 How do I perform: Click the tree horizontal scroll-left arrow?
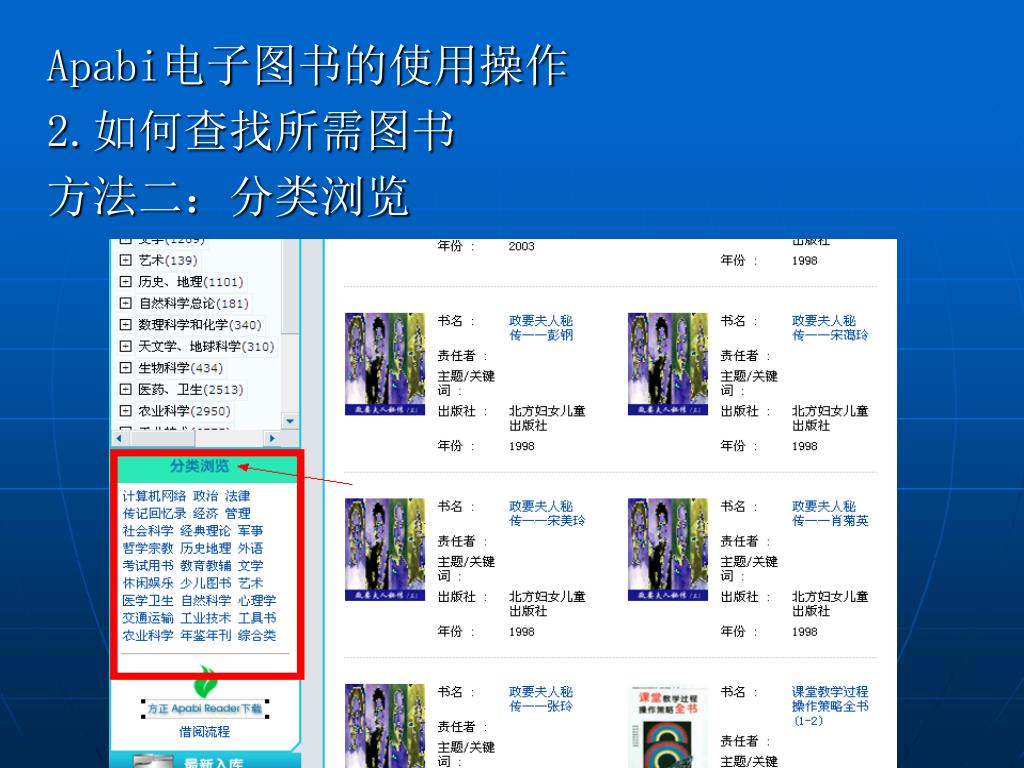pyautogui.click(x=120, y=438)
